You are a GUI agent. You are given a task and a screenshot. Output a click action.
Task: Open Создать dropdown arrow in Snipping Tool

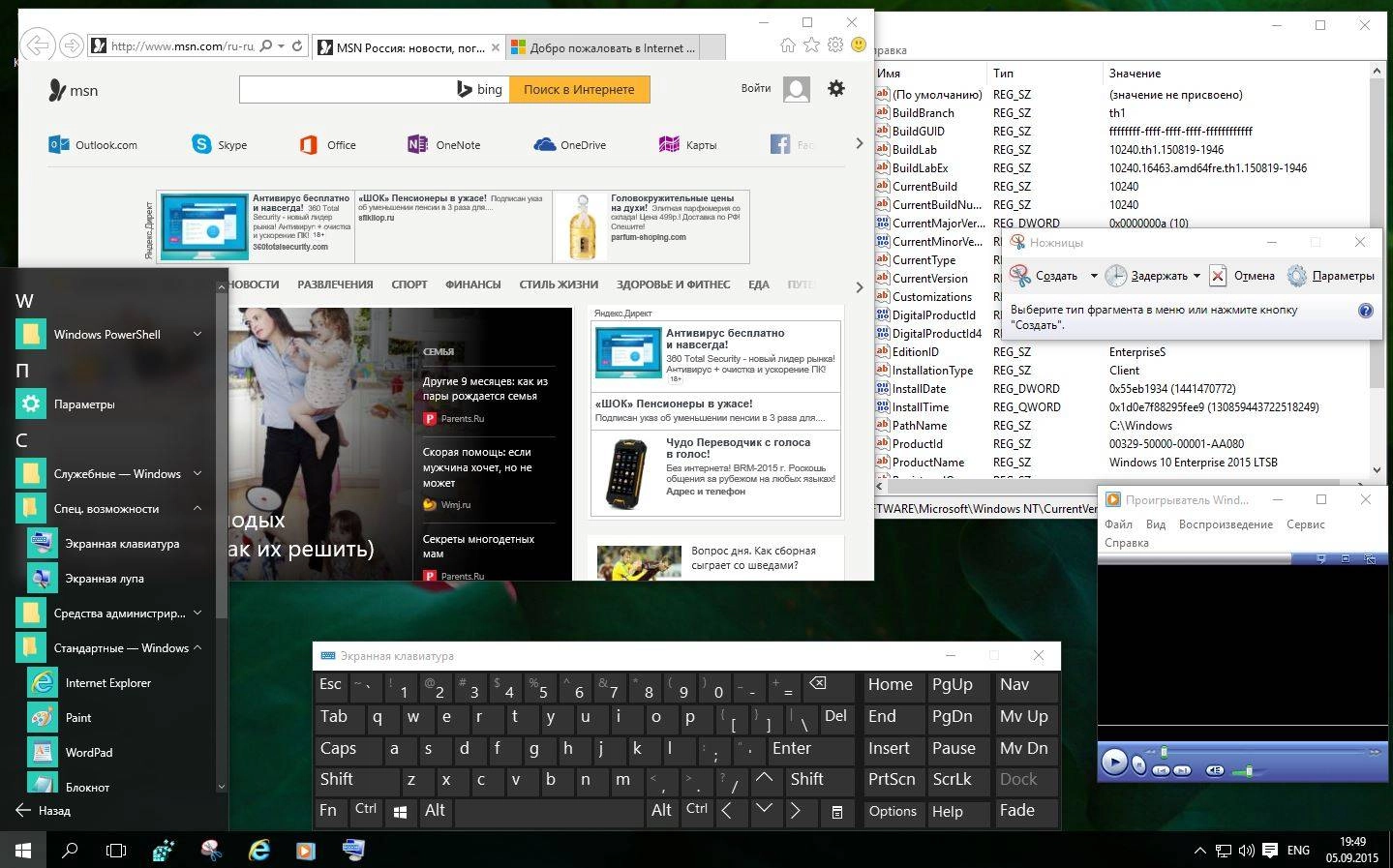coord(1094,276)
